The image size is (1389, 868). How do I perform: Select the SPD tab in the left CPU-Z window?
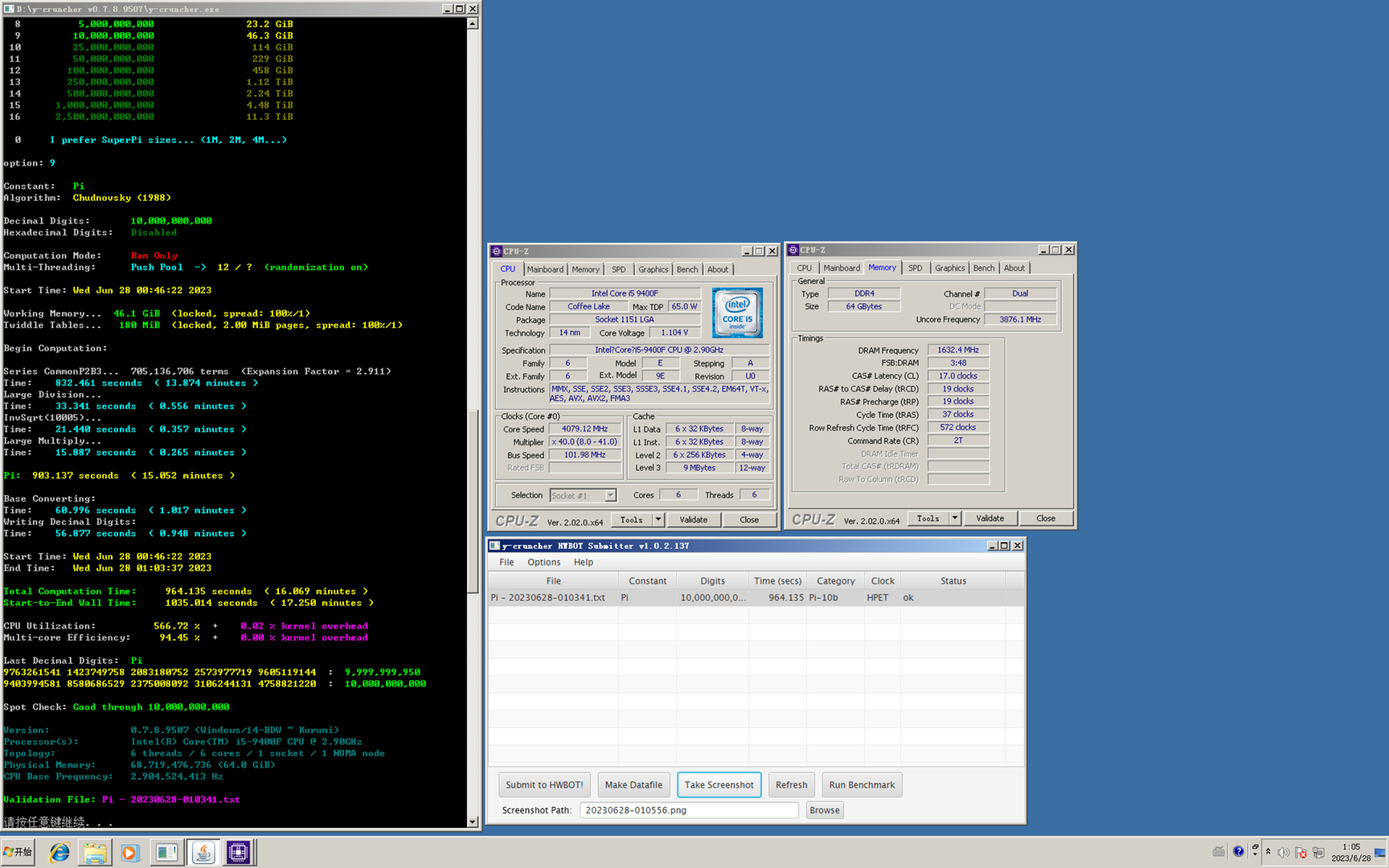coord(618,270)
